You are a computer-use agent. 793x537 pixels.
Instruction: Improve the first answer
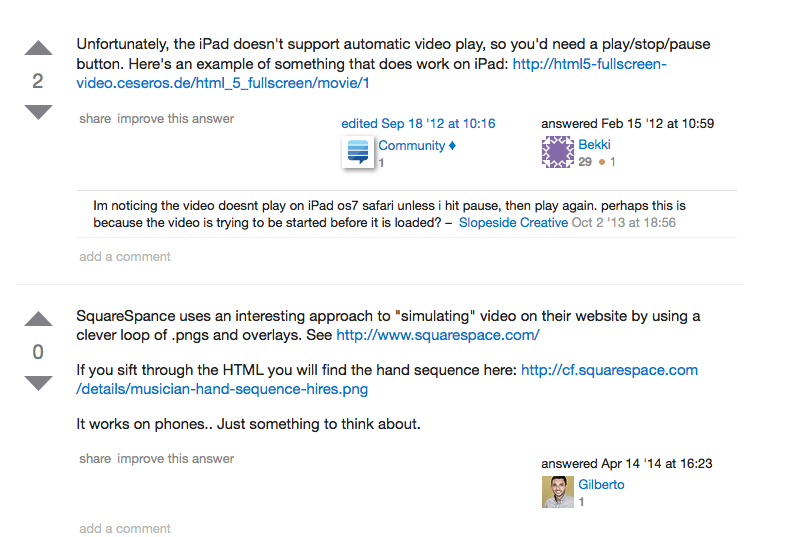(x=176, y=119)
